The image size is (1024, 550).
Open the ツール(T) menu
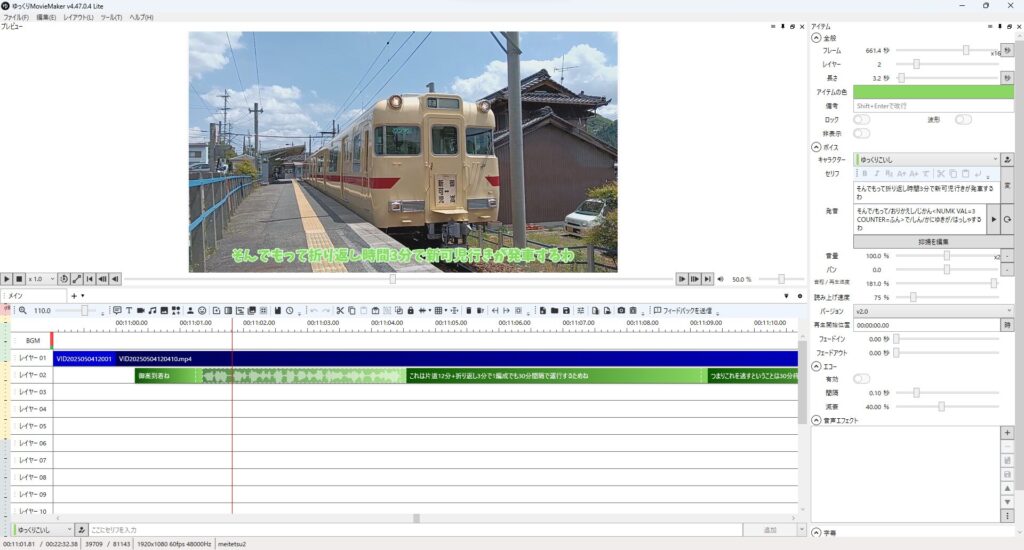(111, 18)
